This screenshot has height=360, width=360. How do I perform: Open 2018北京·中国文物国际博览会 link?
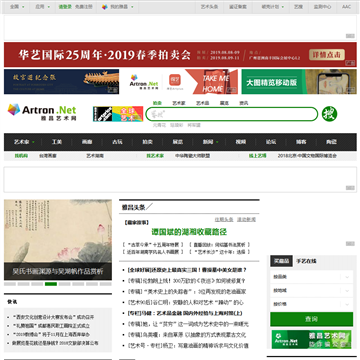coord(307,156)
